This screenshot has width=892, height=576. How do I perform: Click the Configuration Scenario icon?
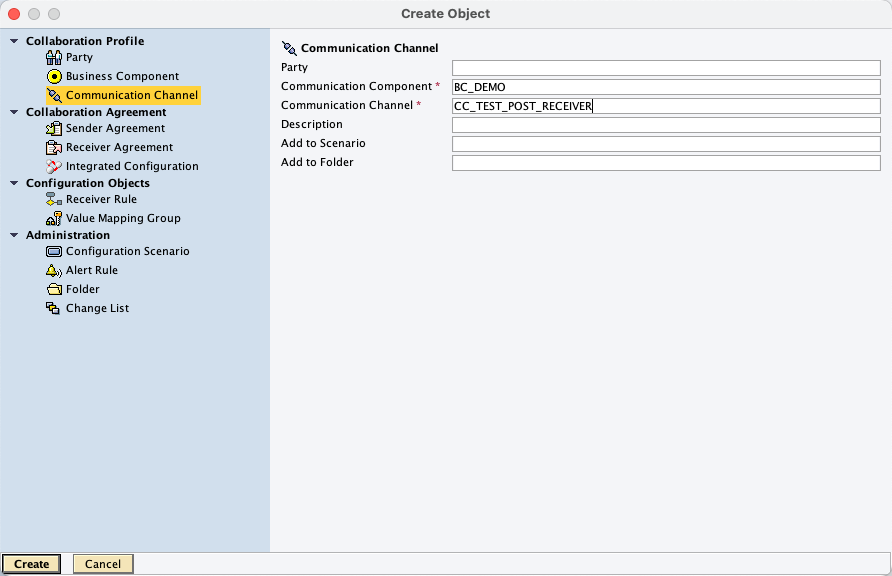[54, 251]
